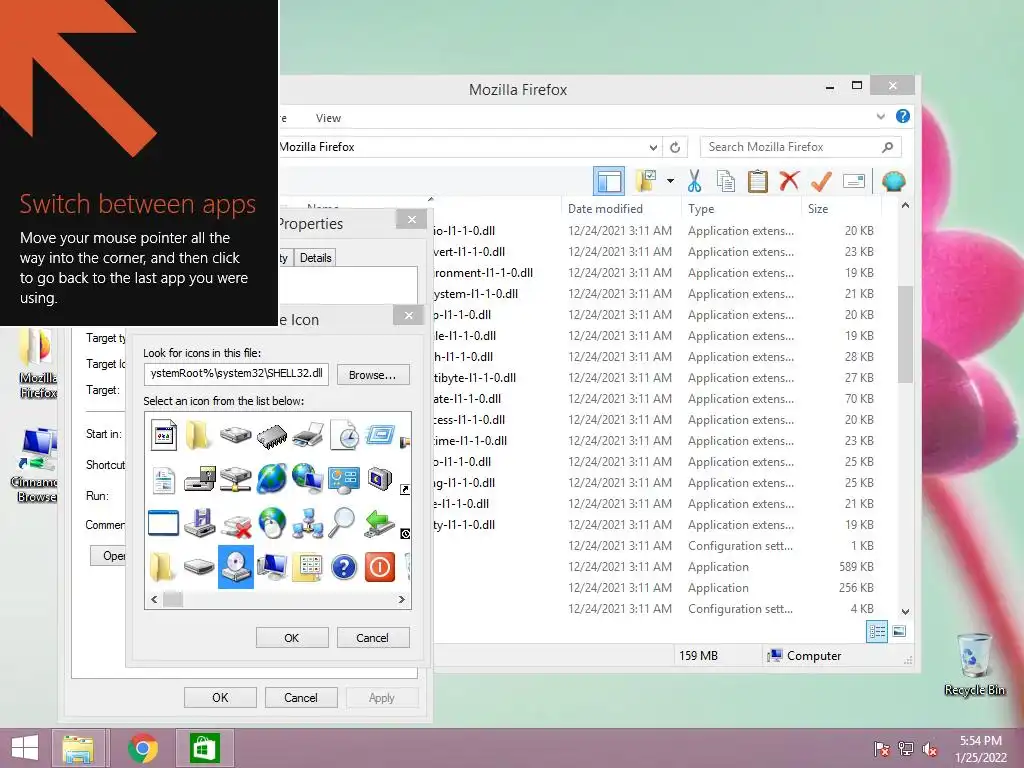Select the memory chip icon

[x=272, y=435]
